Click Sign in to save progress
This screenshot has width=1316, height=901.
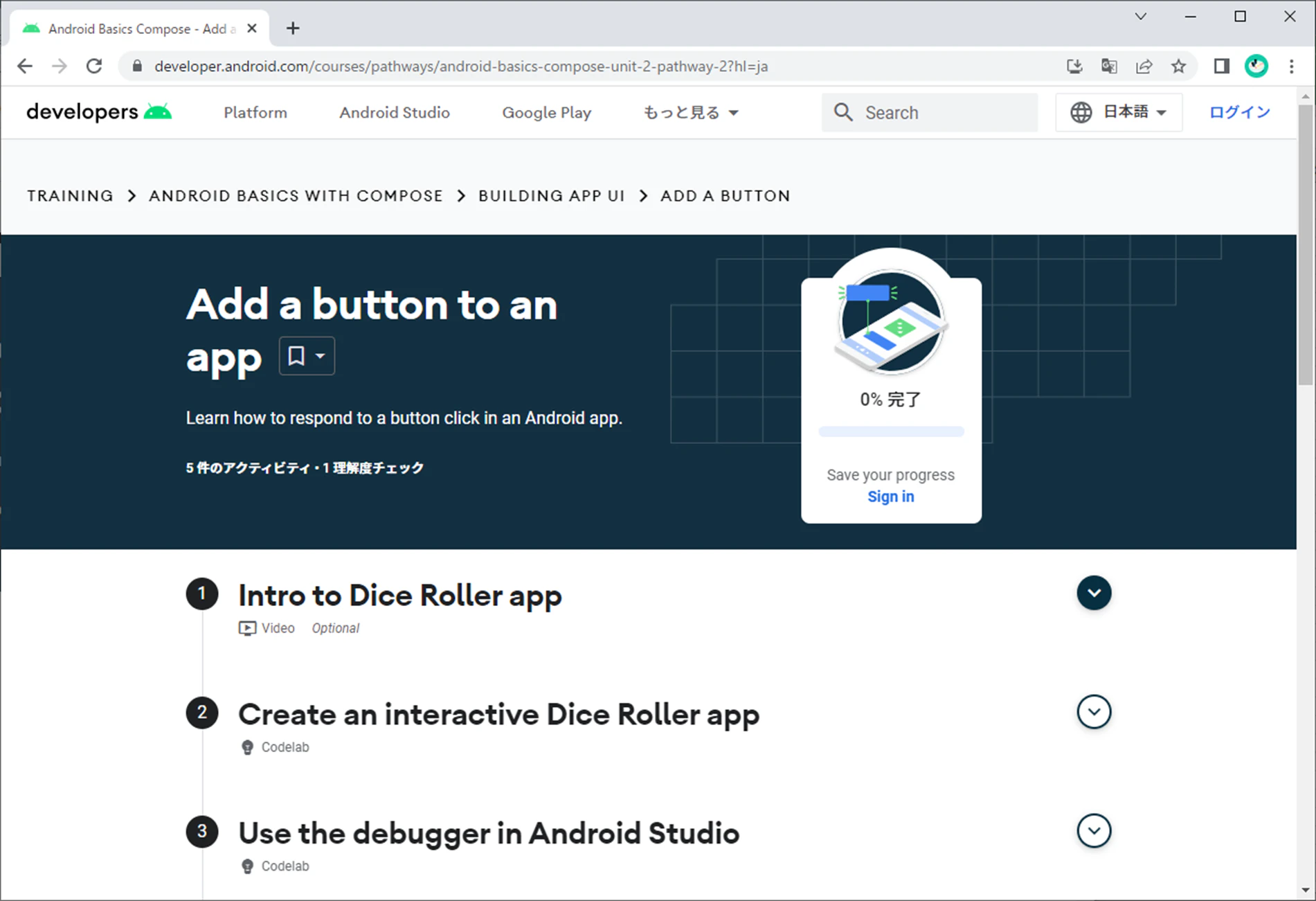pyautogui.click(x=891, y=497)
